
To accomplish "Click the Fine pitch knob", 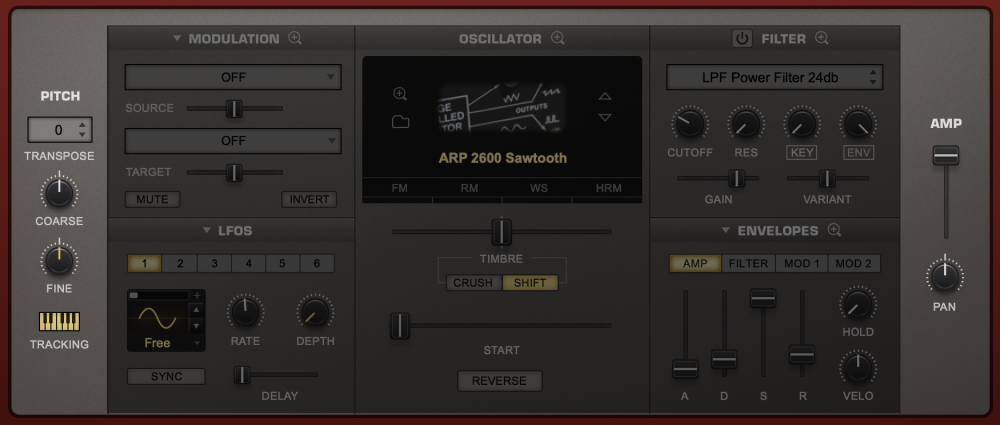I will tap(59, 260).
